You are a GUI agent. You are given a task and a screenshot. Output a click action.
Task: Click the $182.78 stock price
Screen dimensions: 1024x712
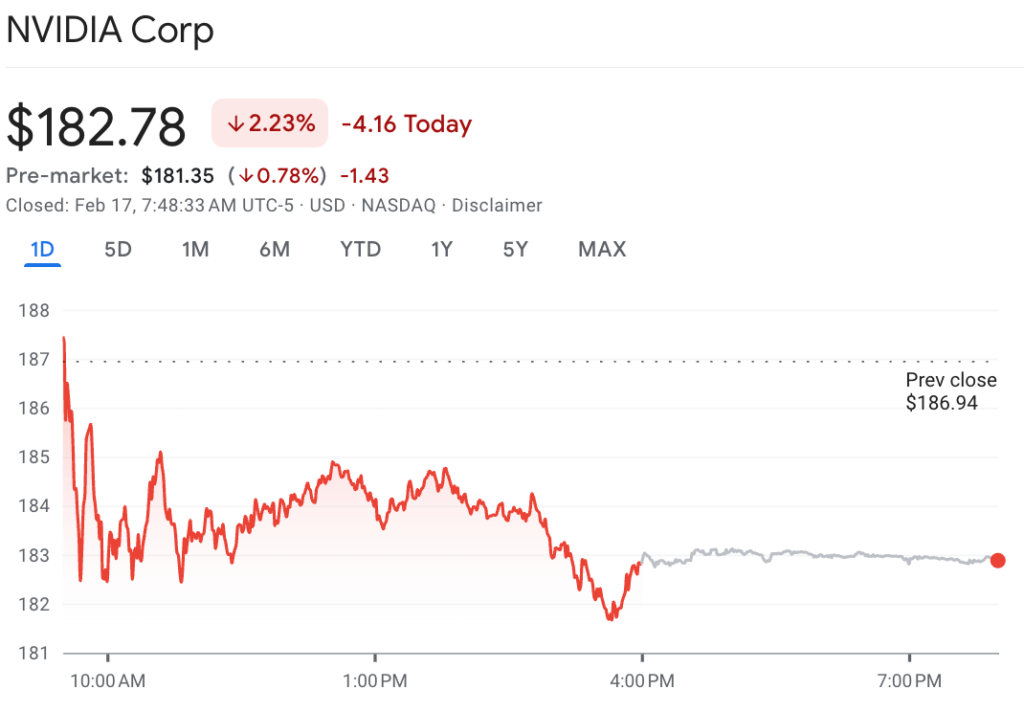[x=96, y=127]
